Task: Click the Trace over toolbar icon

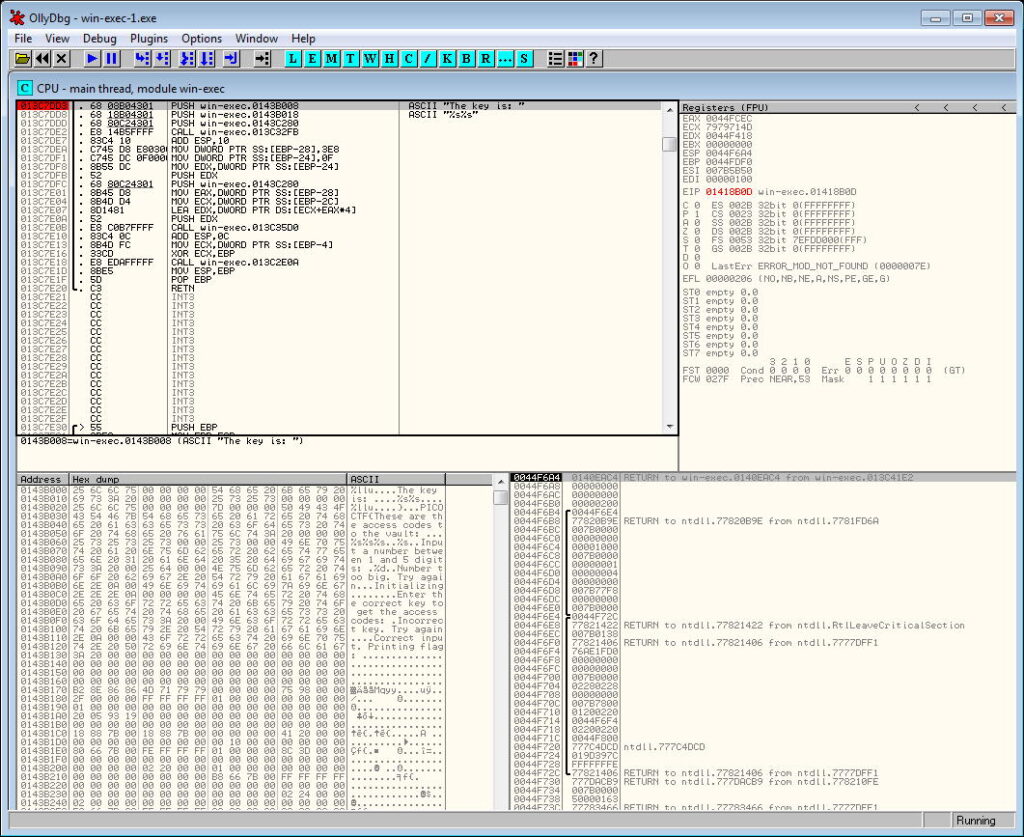Action: pyautogui.click(x=207, y=59)
